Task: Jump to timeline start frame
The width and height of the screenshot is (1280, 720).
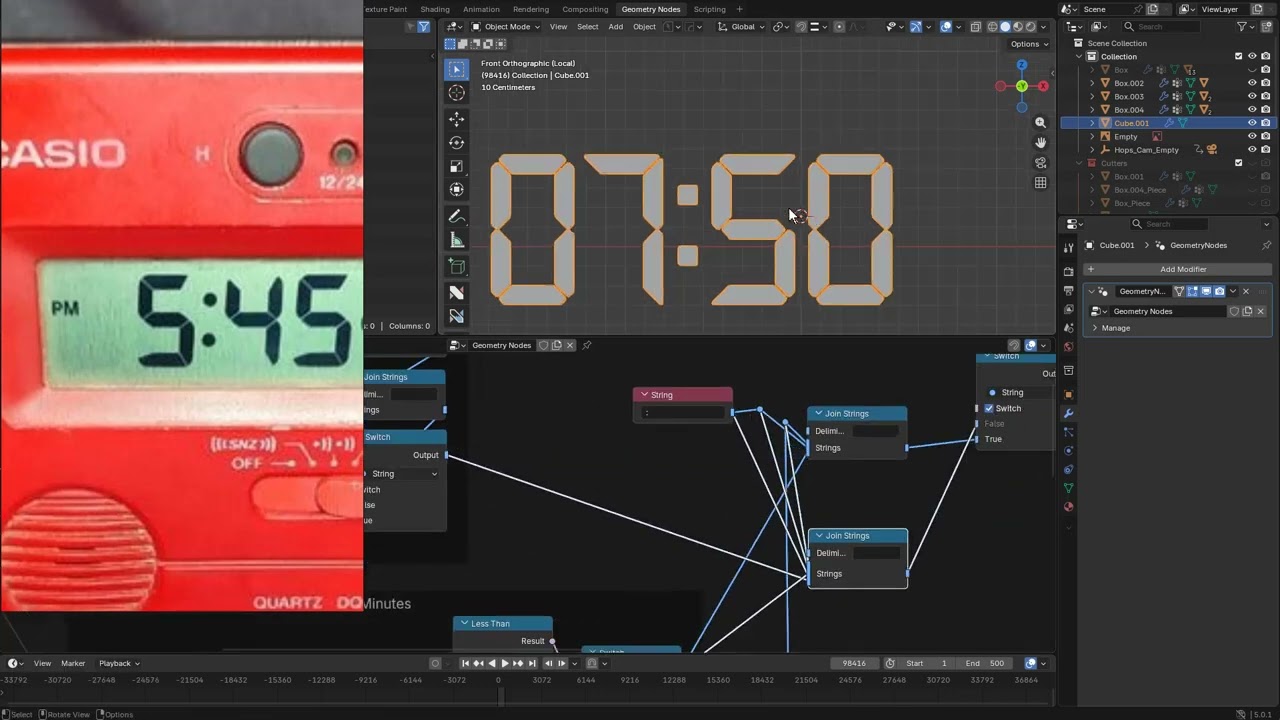Action: pyautogui.click(x=465, y=663)
